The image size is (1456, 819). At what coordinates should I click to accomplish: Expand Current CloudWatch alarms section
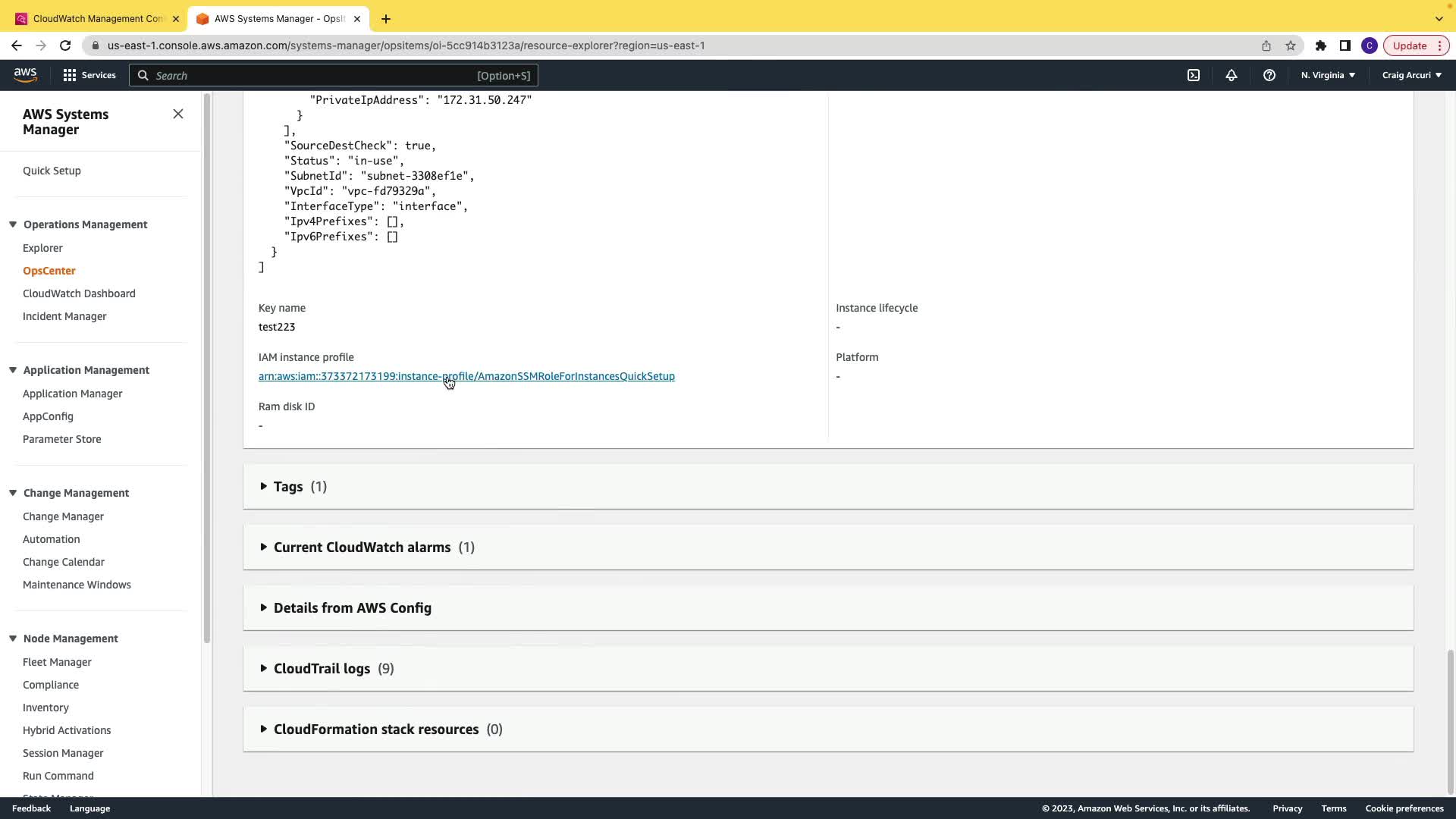(x=362, y=548)
